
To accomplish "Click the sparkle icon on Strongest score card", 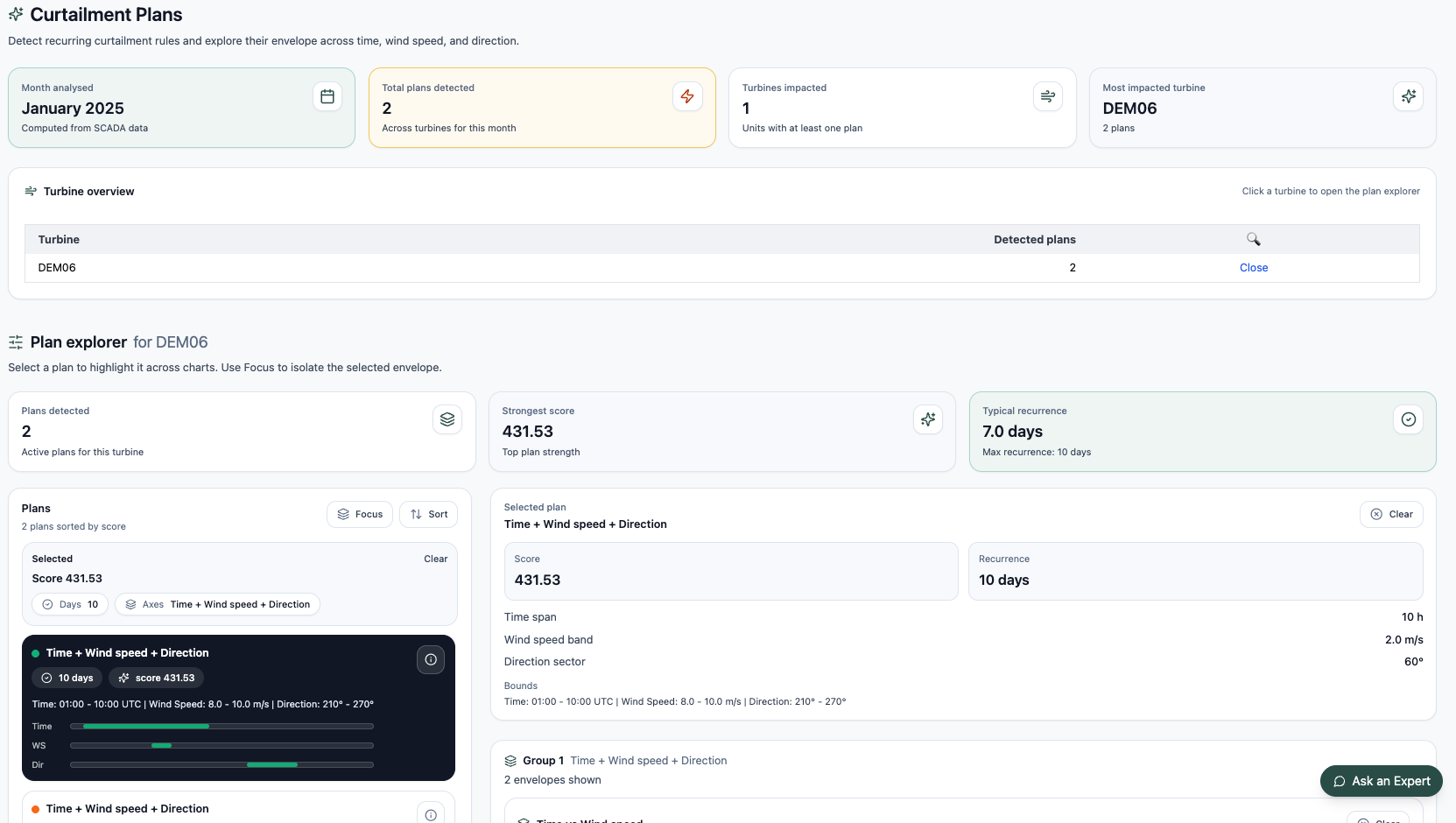I will [x=928, y=419].
